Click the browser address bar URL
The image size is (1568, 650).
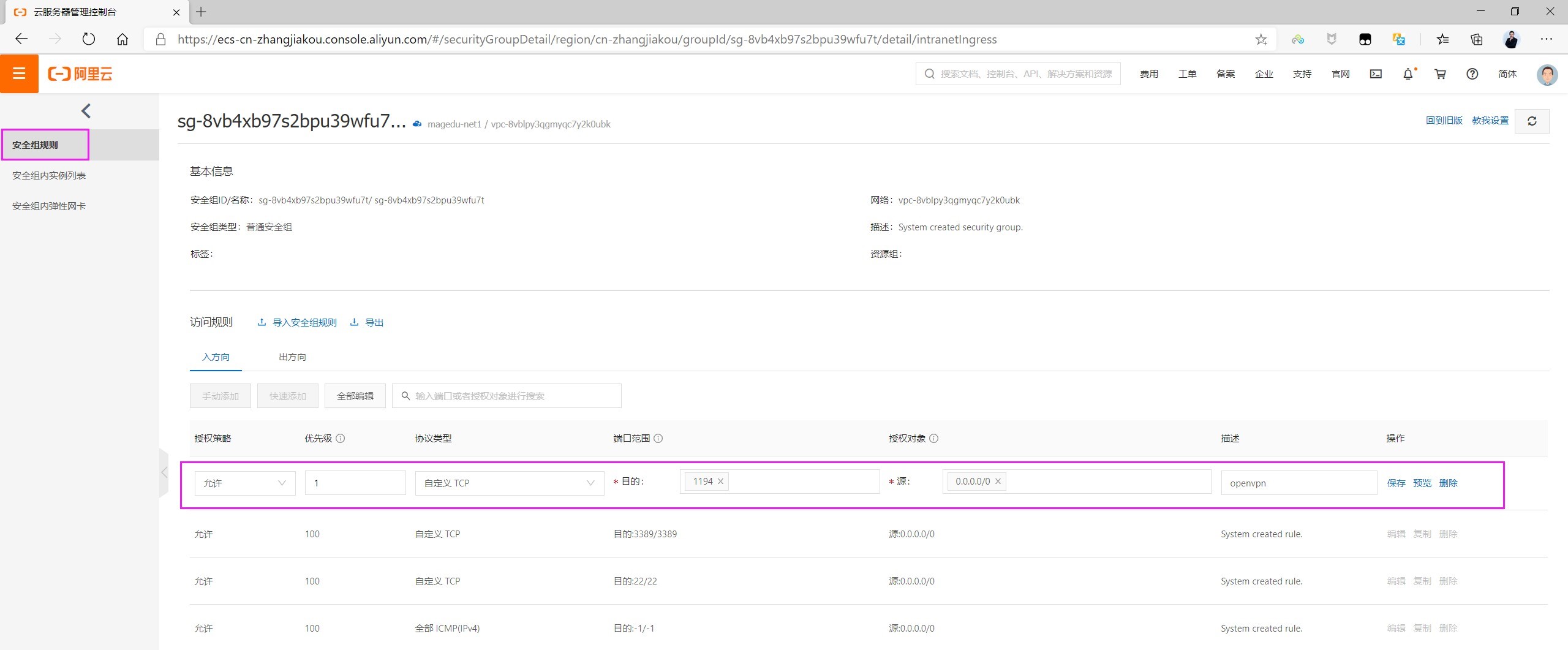pos(587,39)
